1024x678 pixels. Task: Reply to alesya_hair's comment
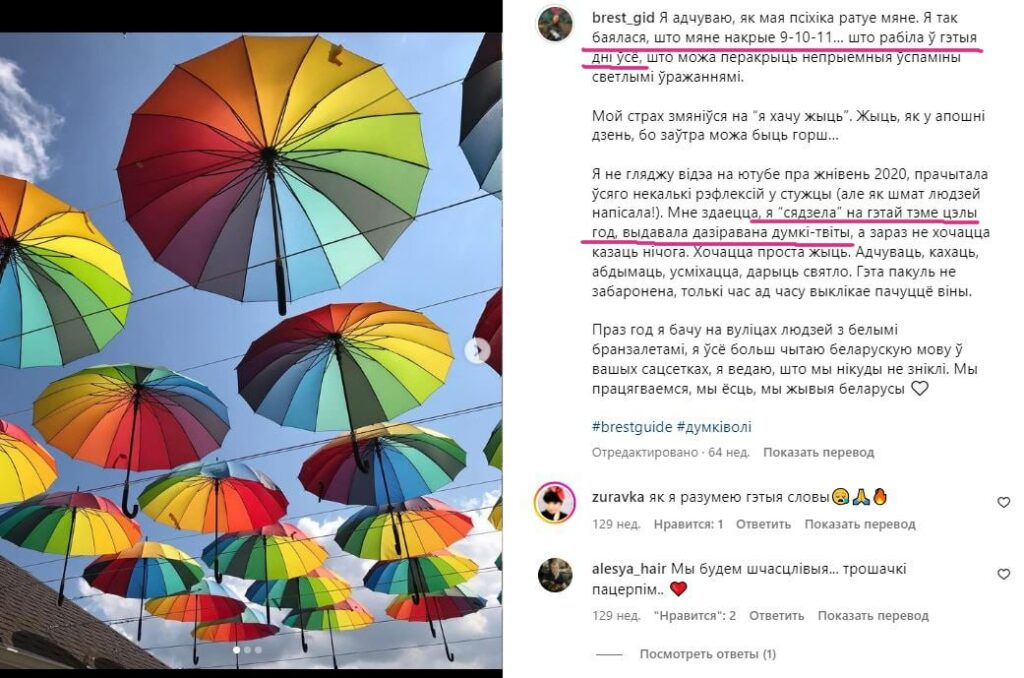tap(776, 615)
